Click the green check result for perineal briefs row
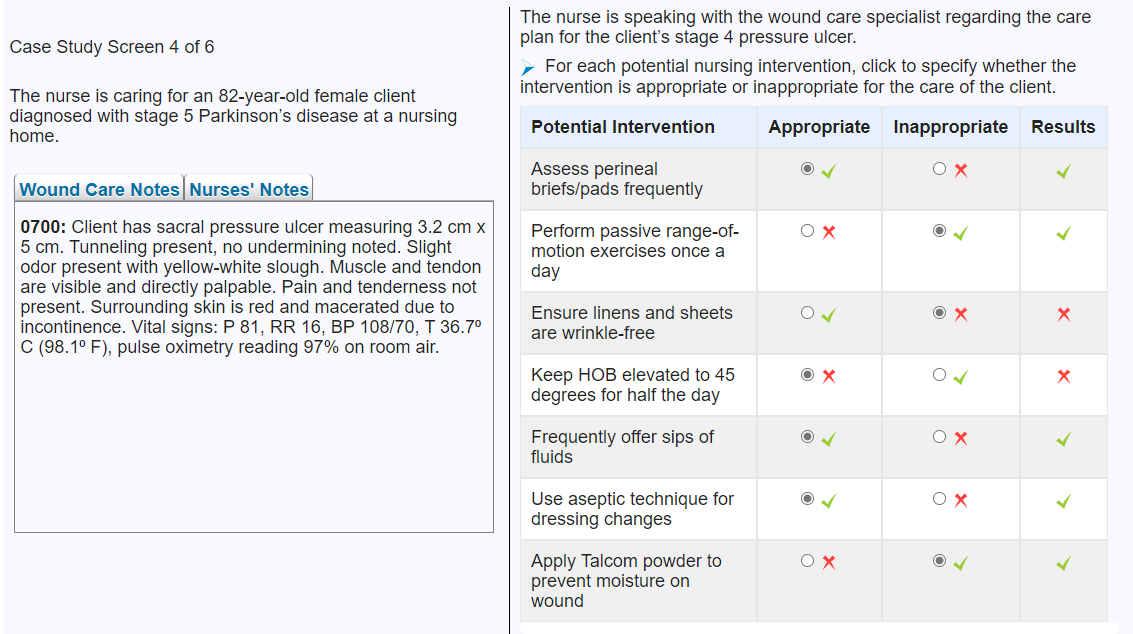Image resolution: width=1133 pixels, height=634 pixels. tap(1064, 171)
